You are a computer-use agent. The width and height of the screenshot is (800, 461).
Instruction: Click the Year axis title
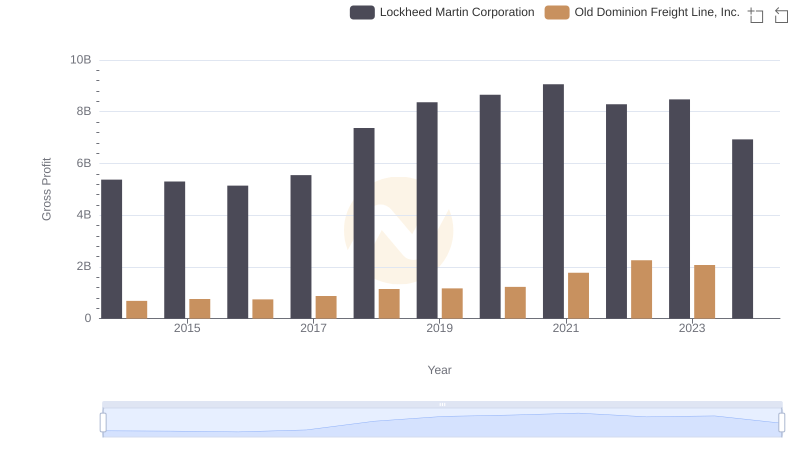tap(439, 370)
